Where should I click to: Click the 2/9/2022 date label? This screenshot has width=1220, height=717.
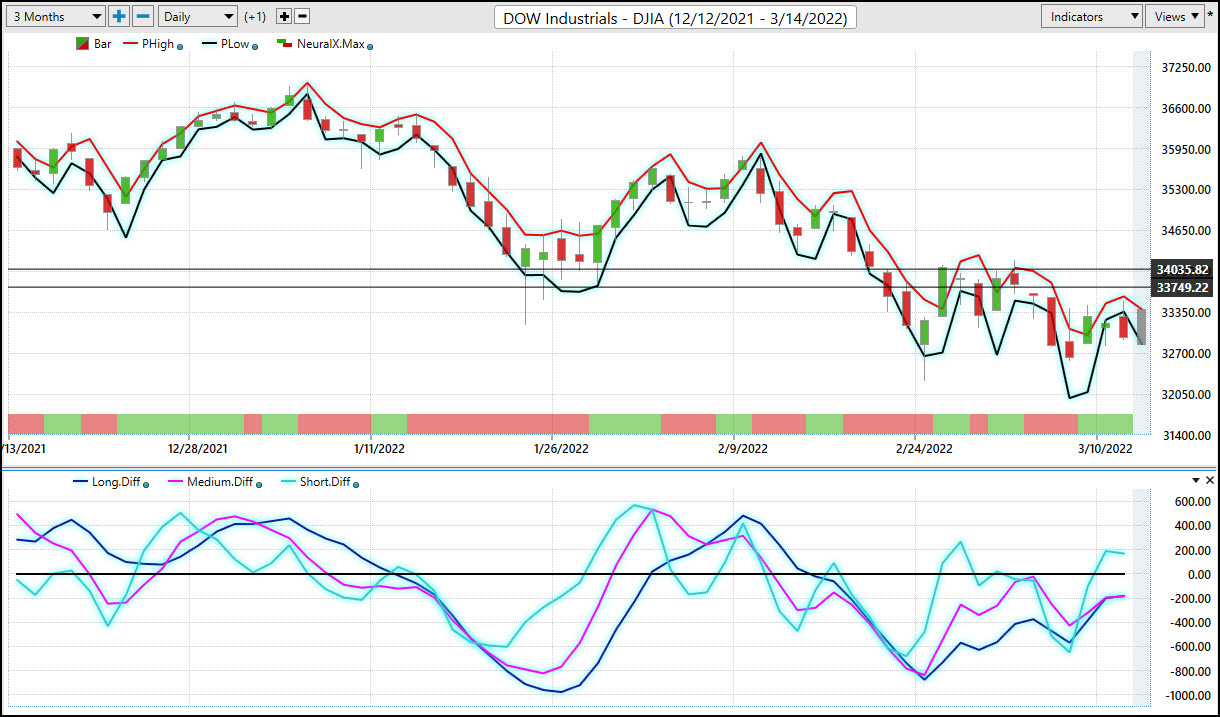click(x=741, y=448)
